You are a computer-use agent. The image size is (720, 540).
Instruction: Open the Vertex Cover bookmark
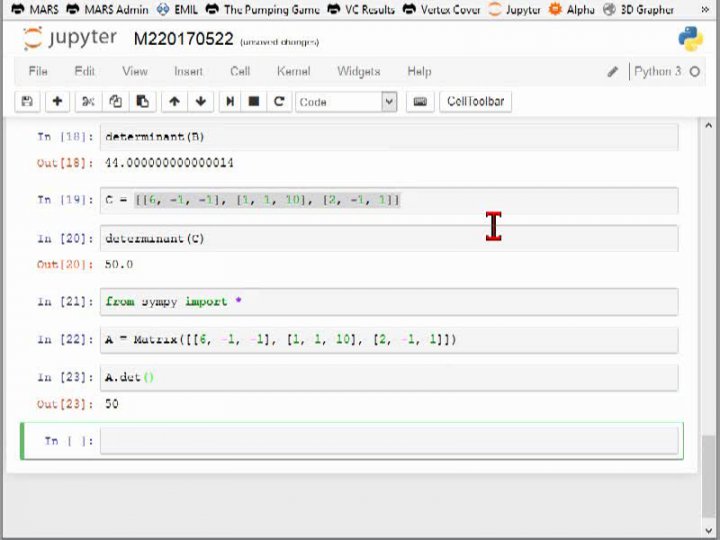tap(441, 9)
